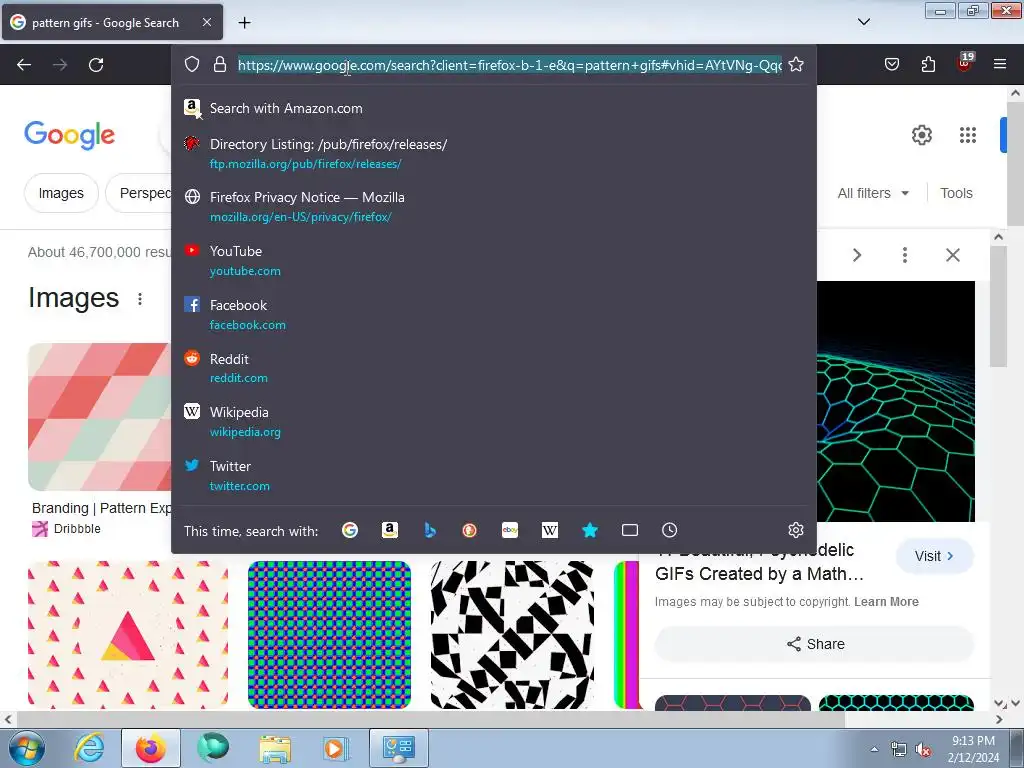Search history using the clock icon
This screenshot has height=768, width=1024.
669,530
